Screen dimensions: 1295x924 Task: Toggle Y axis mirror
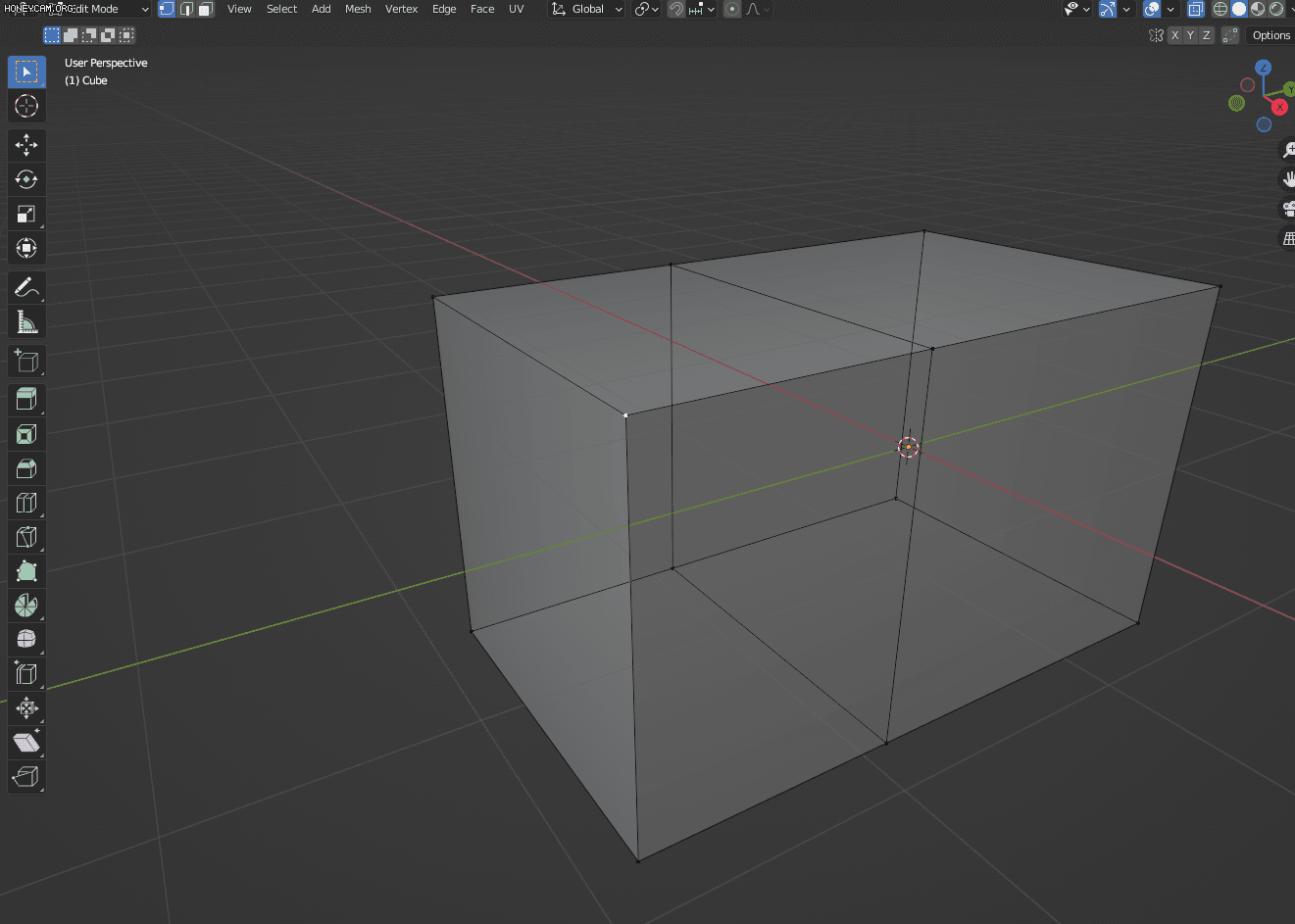pyautogui.click(x=1190, y=35)
